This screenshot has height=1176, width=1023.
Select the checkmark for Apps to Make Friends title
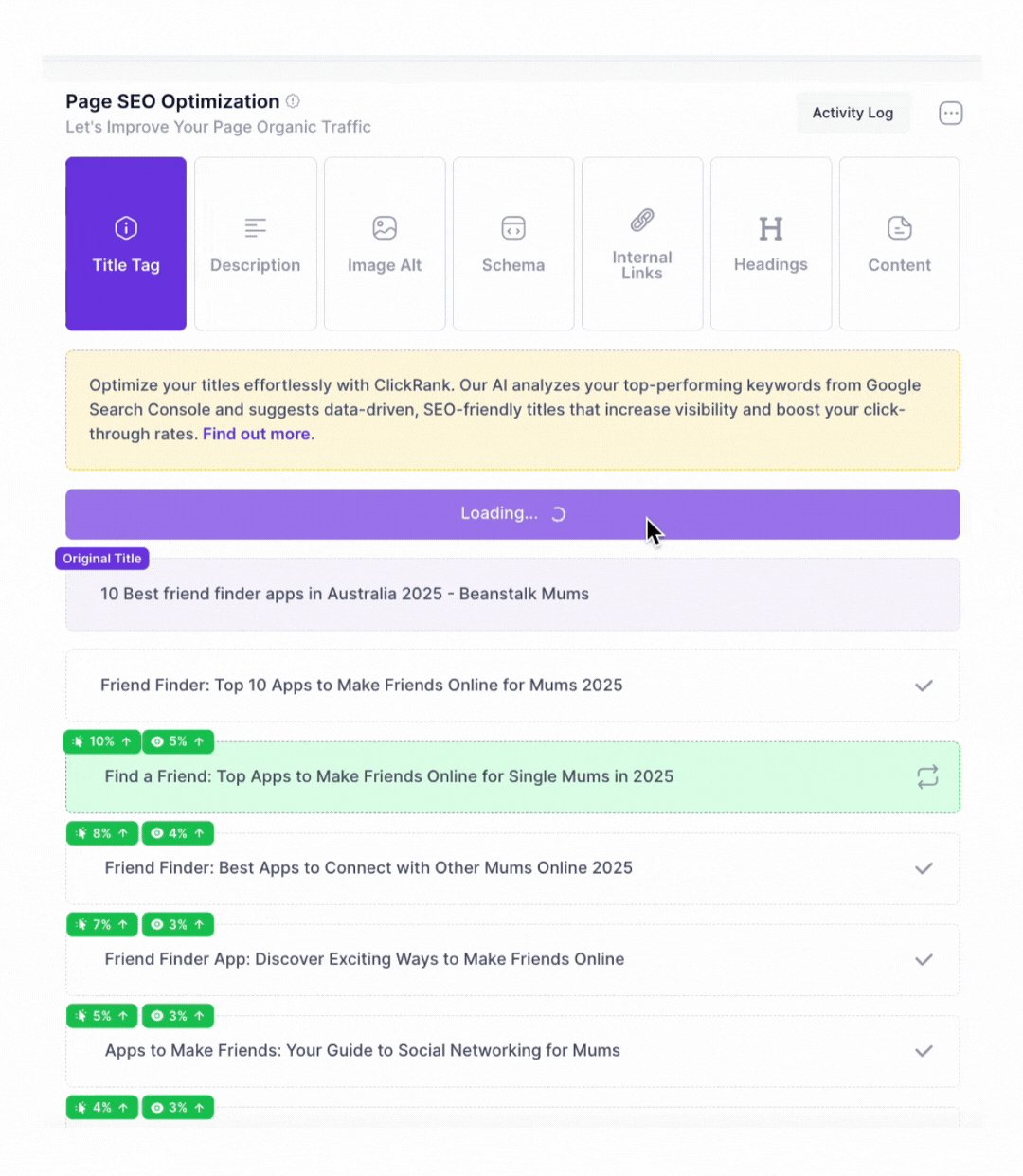(924, 1051)
